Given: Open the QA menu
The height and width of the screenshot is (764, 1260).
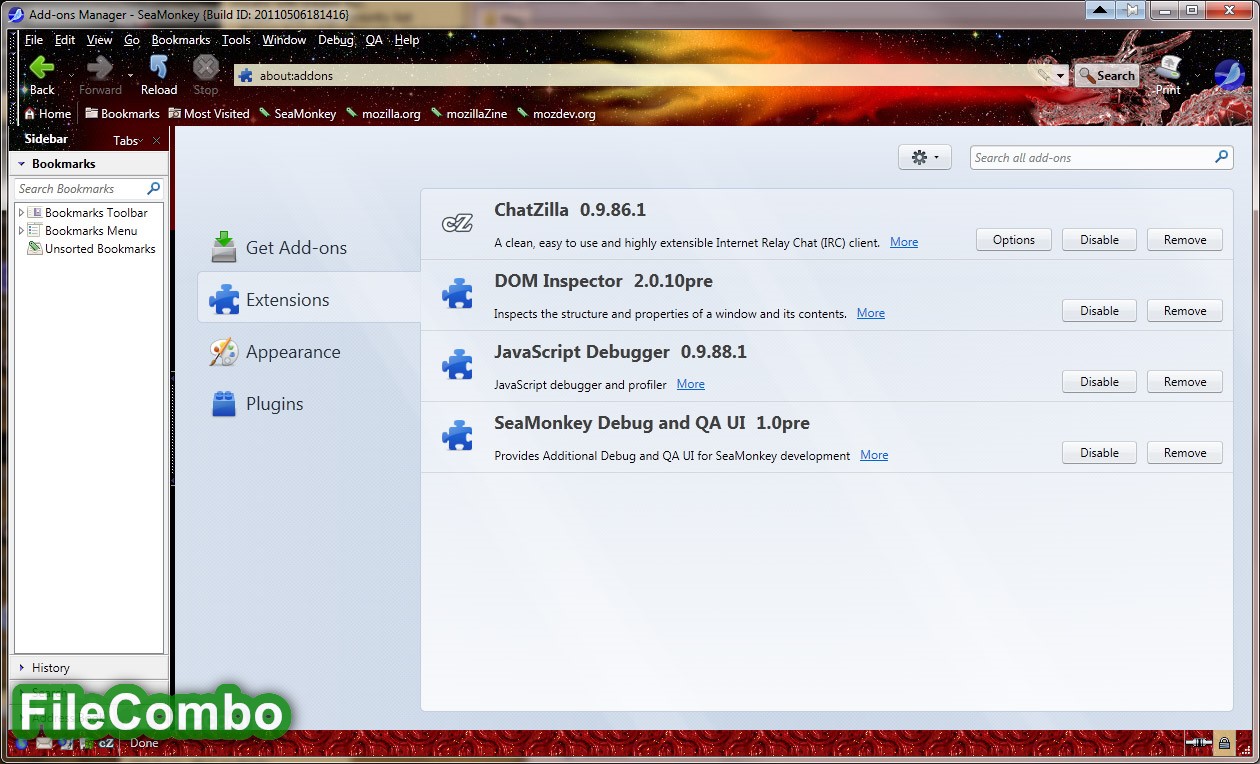Looking at the screenshot, I should tap(374, 40).
